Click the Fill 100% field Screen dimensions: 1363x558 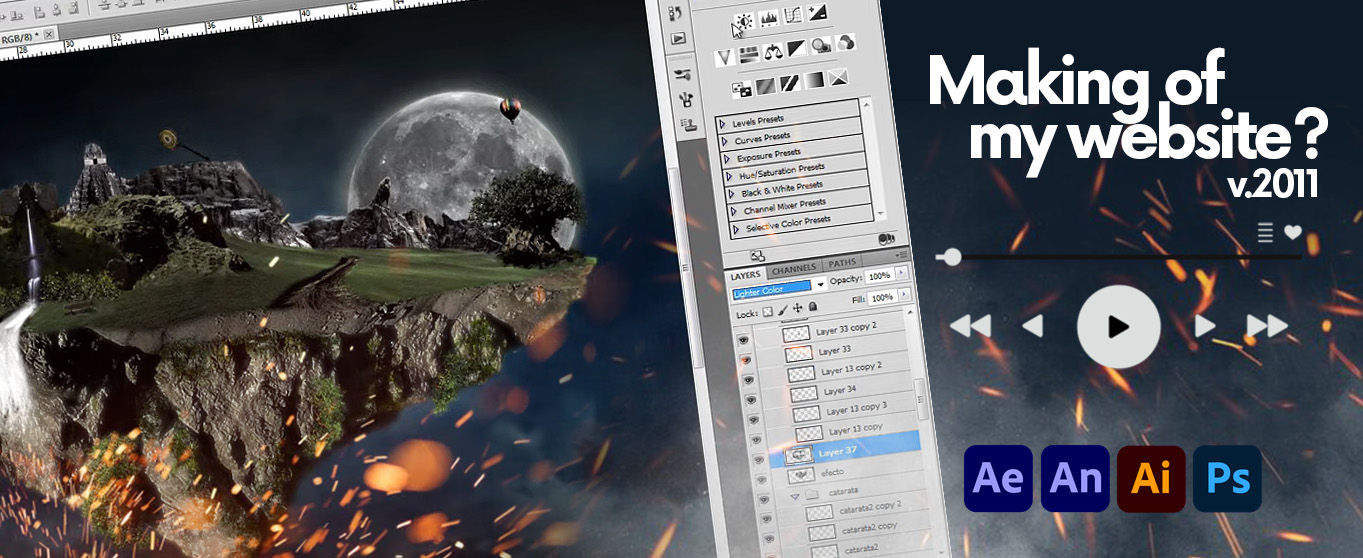[x=881, y=298]
